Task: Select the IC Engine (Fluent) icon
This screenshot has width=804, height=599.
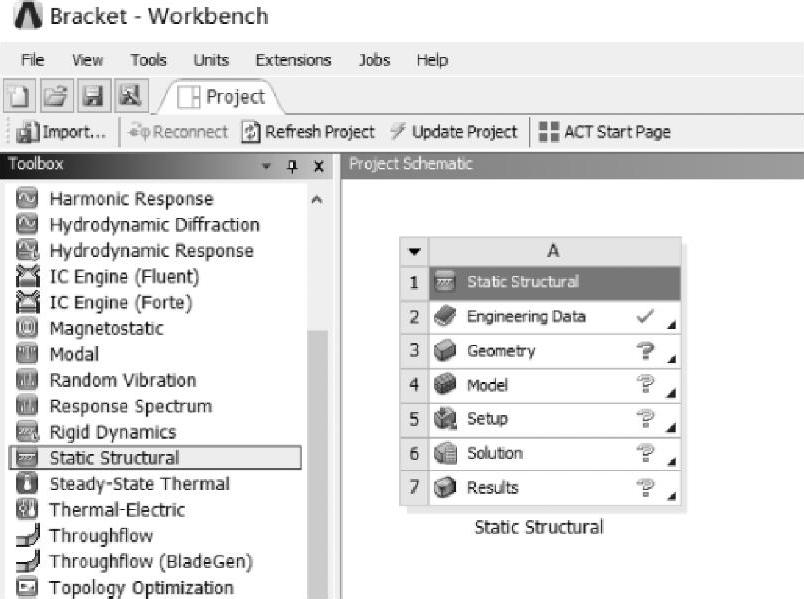Action: (27, 276)
